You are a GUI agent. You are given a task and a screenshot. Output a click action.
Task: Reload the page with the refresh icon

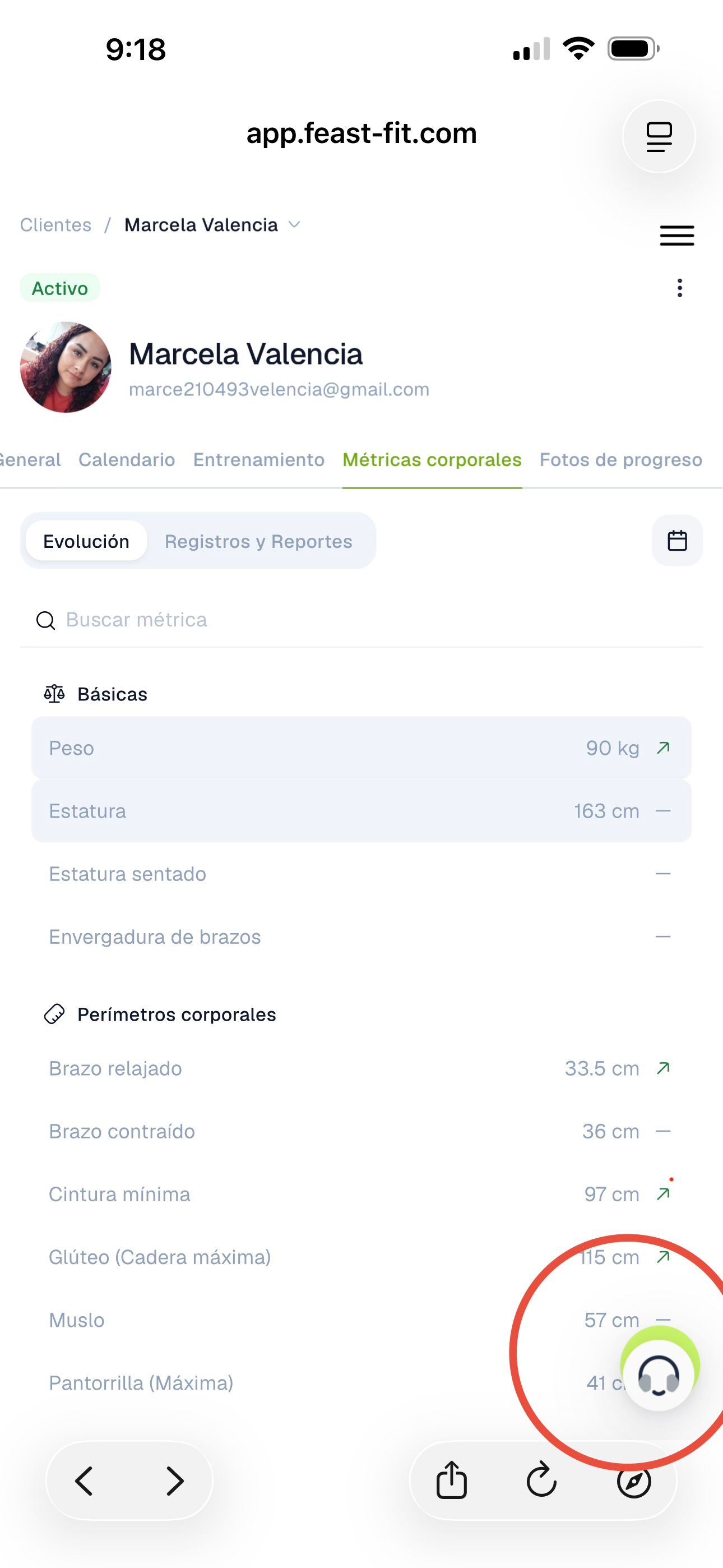click(541, 1481)
